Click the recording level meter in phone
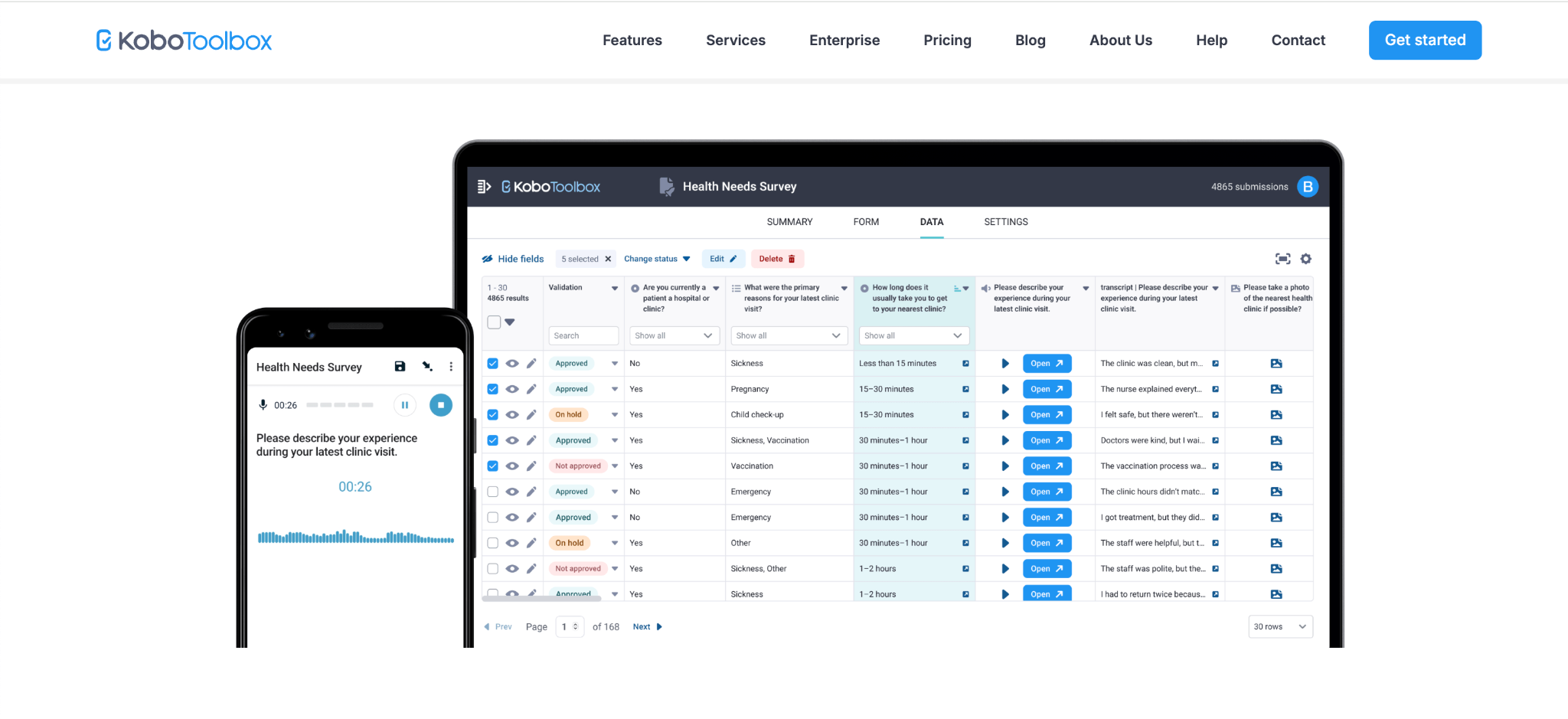 coord(340,405)
